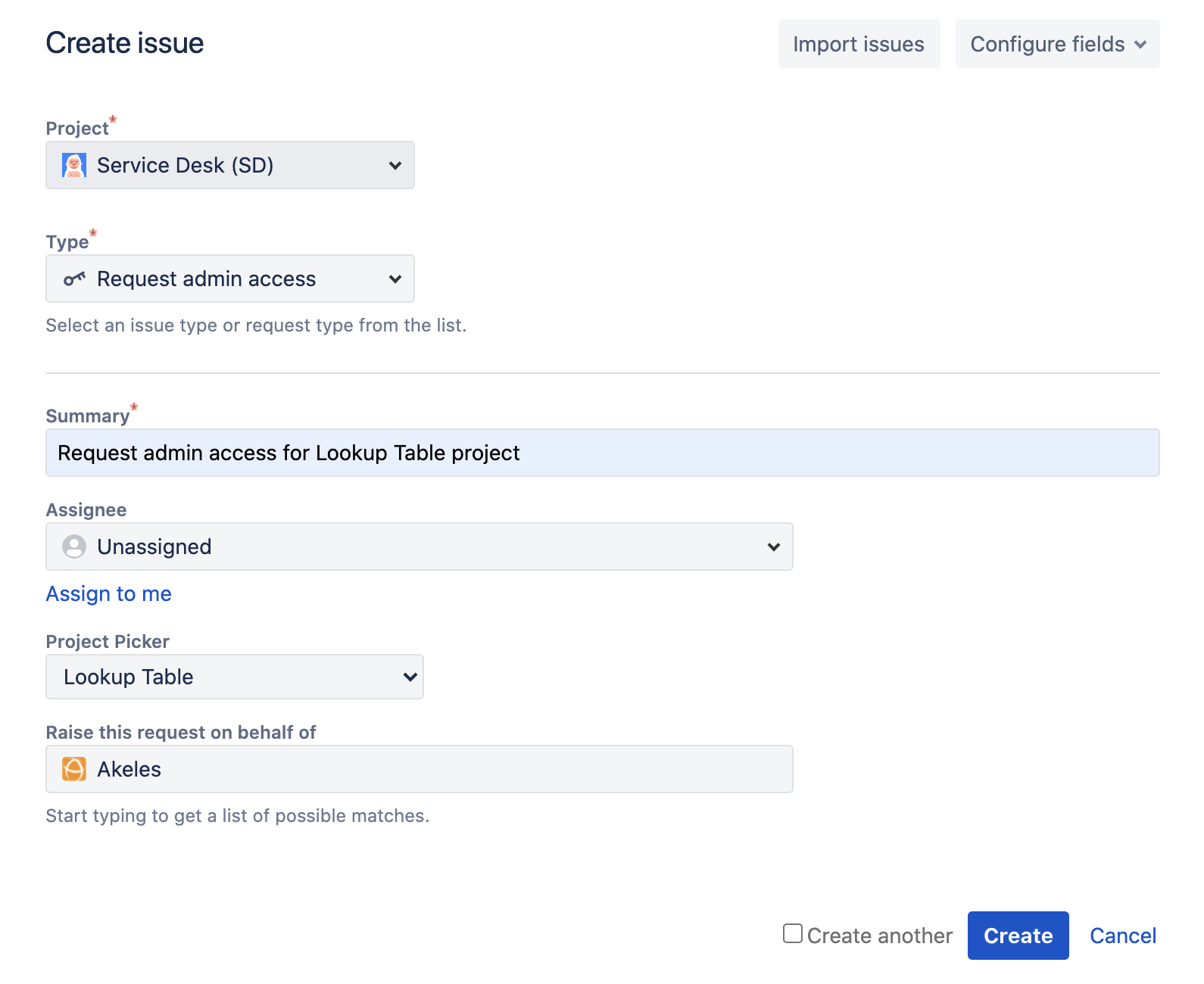Image resolution: width=1204 pixels, height=984 pixels.
Task: Click the orange Akeles logo icon
Action: [x=74, y=769]
